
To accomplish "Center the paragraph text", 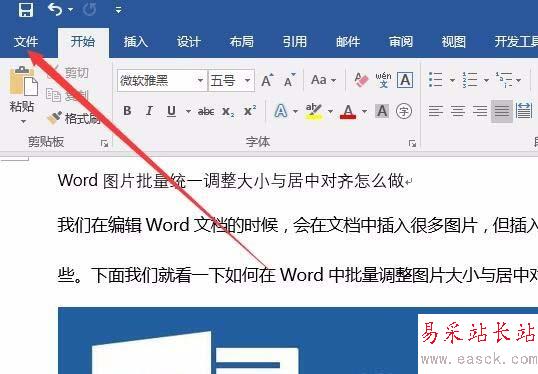I will (458, 111).
